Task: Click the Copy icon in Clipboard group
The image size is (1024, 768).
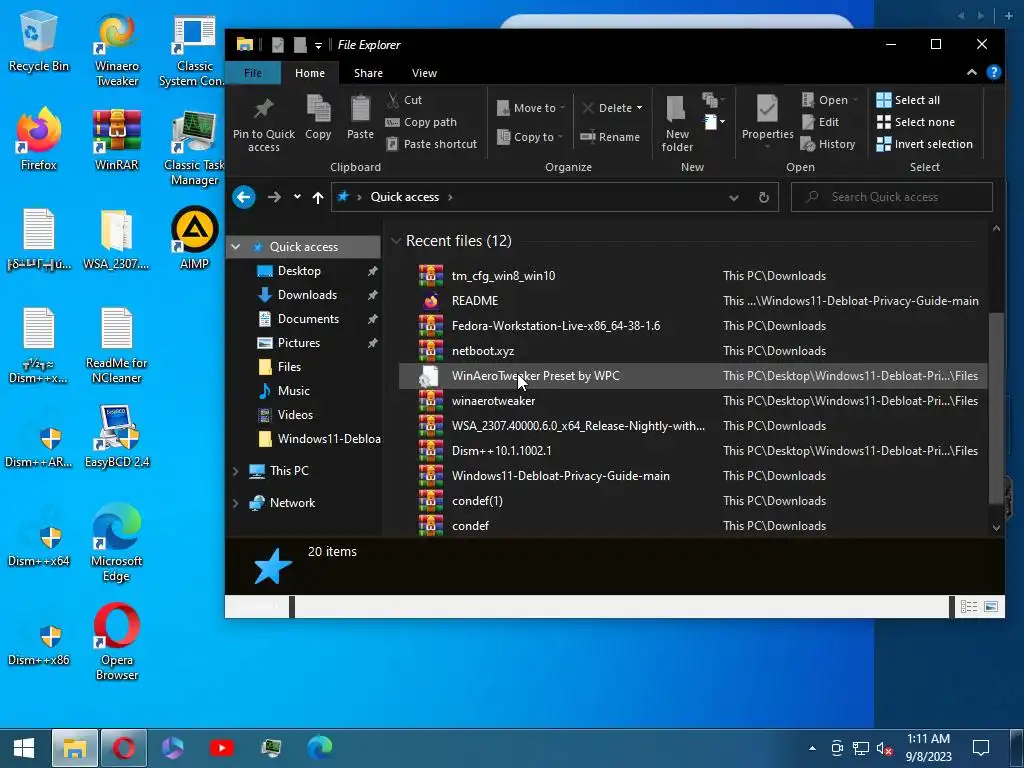Action: point(318,118)
